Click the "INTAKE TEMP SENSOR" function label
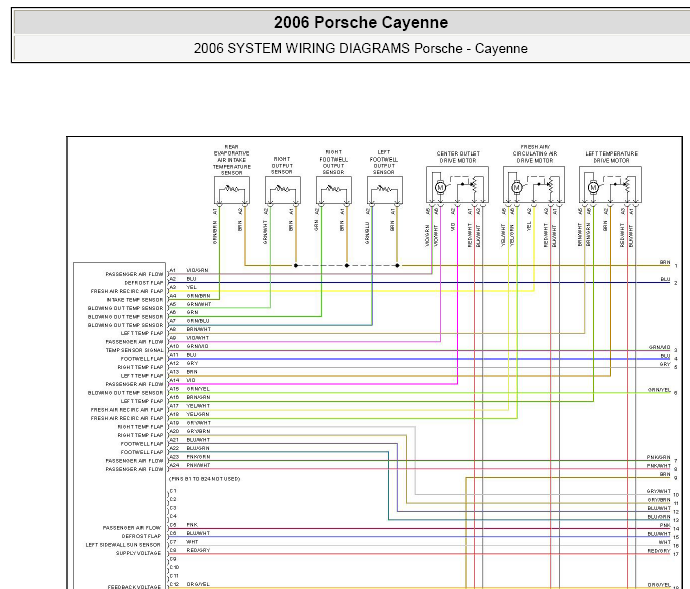Image resolution: width=690 pixels, height=589 pixels. [x=135, y=300]
